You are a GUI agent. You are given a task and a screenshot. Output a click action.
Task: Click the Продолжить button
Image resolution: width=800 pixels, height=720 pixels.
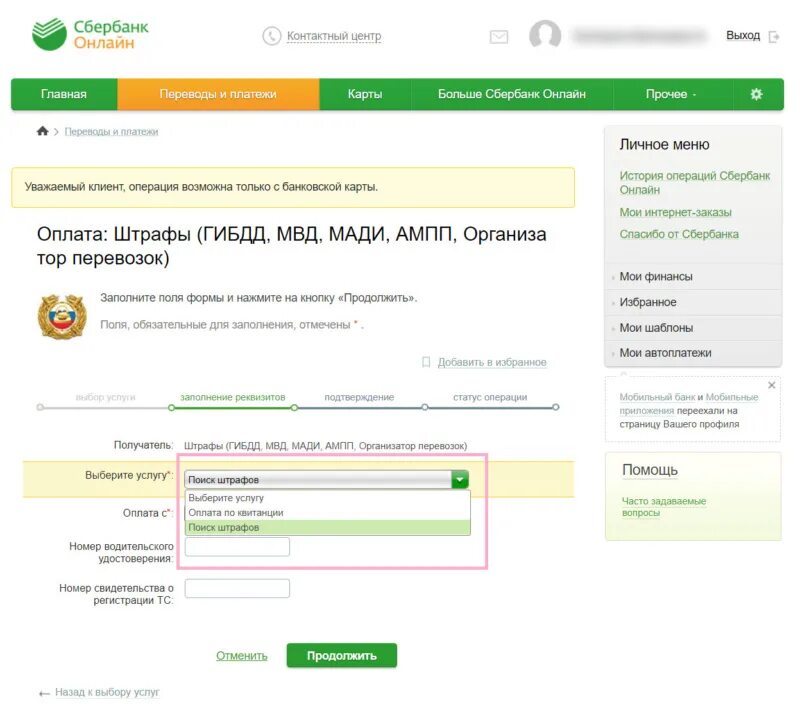(x=342, y=656)
